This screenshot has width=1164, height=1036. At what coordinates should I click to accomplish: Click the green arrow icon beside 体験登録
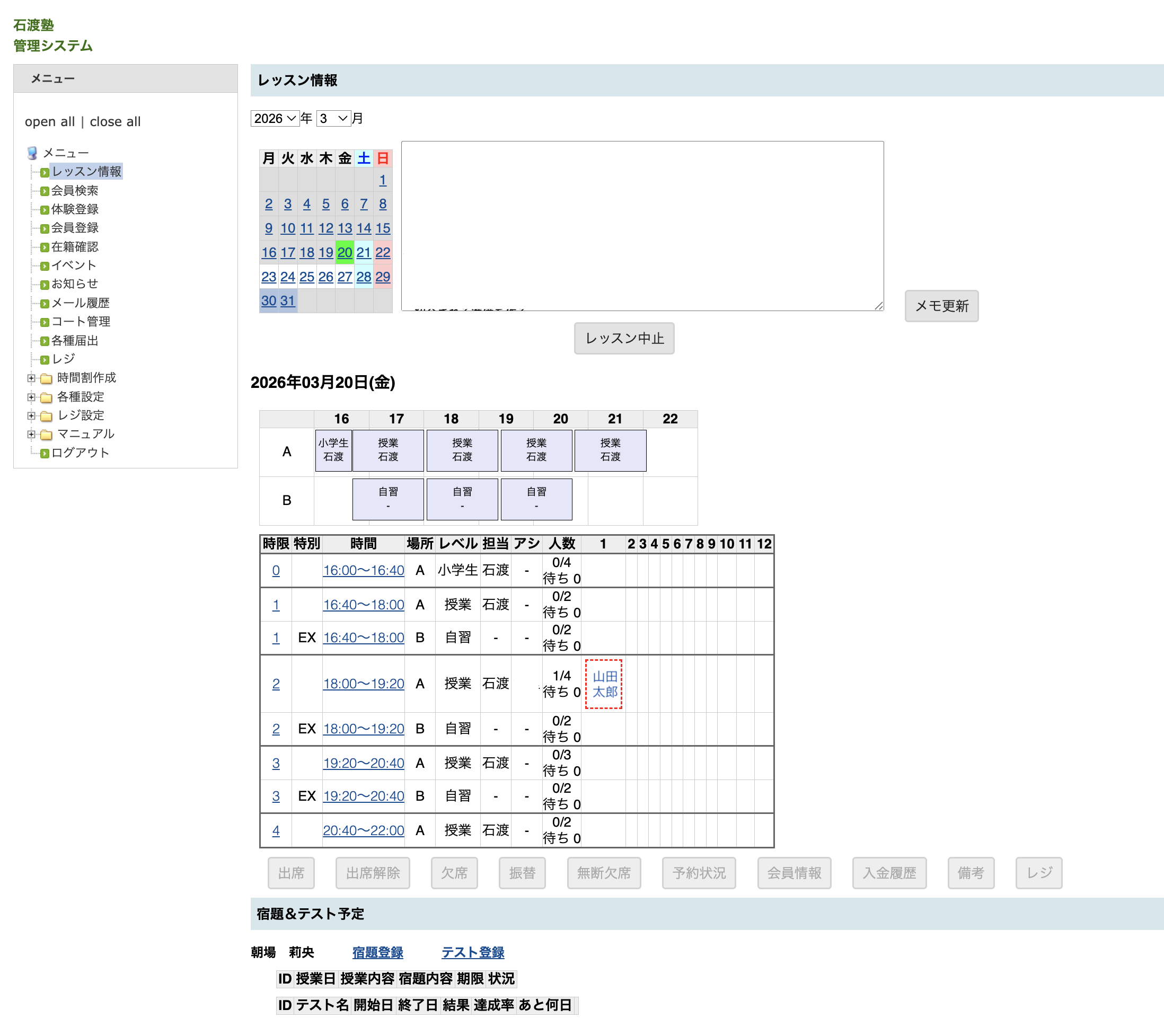click(x=45, y=210)
